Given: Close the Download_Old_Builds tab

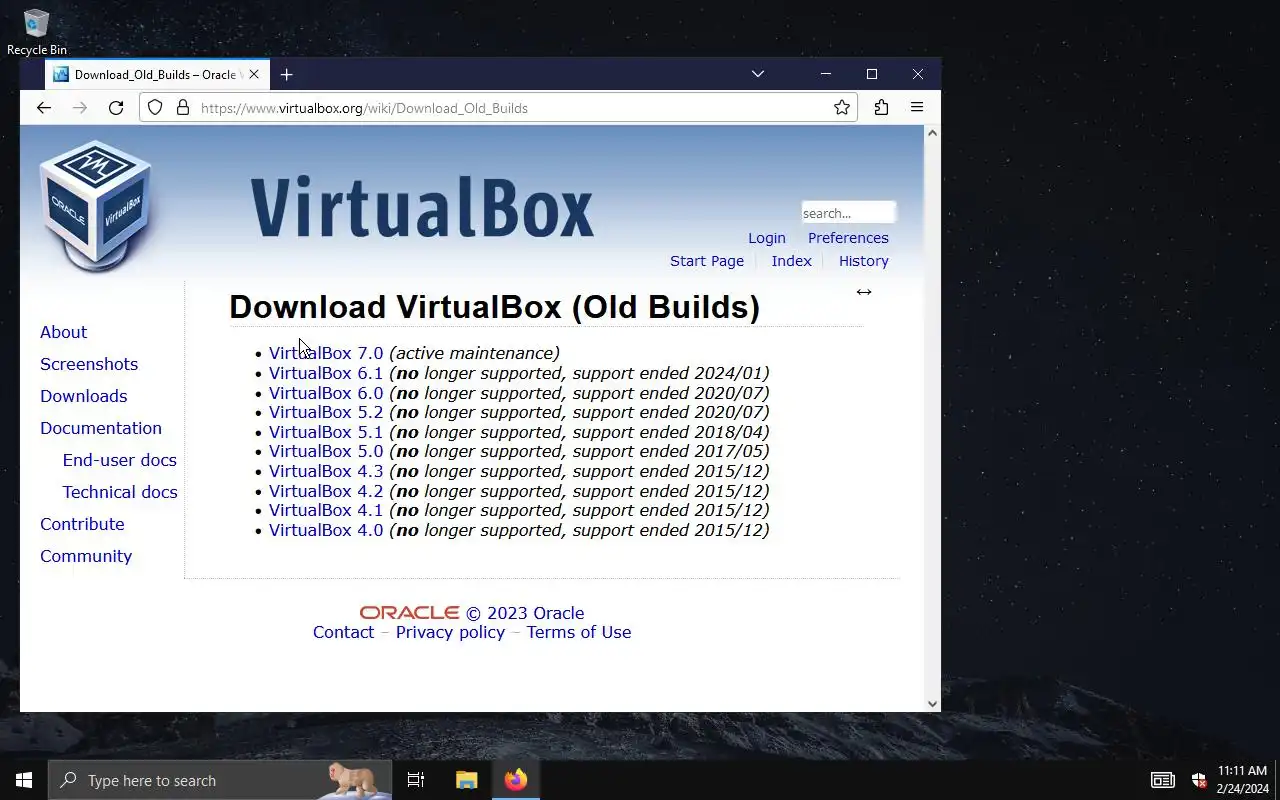Looking at the screenshot, I should click(x=254, y=74).
